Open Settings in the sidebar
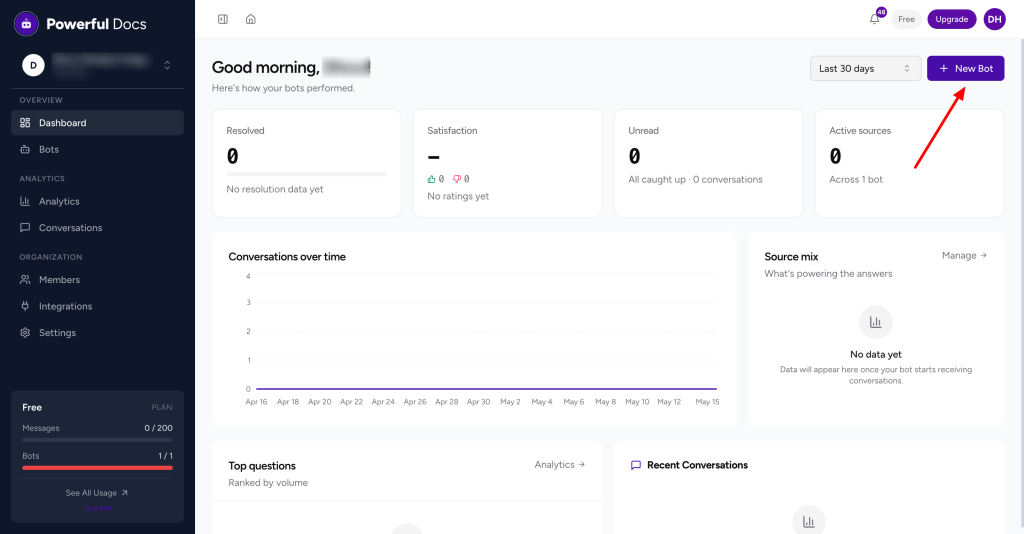The height and width of the screenshot is (534, 1024). tap(97, 332)
